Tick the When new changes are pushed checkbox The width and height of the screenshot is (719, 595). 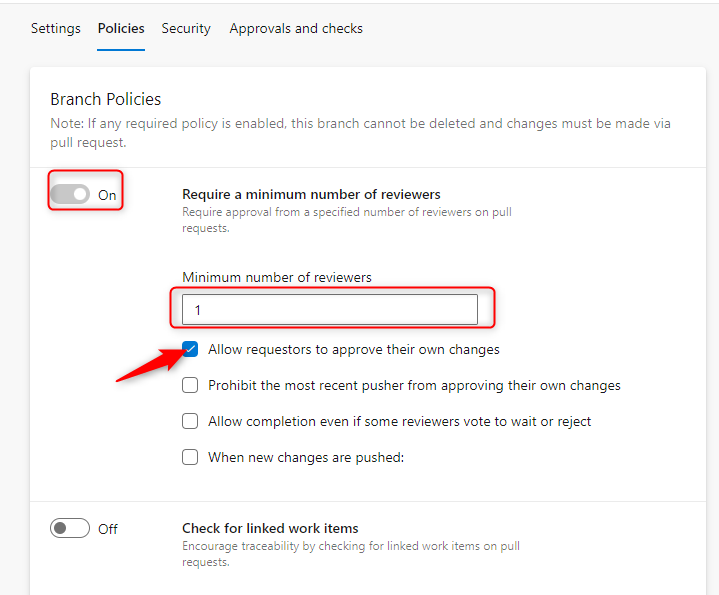click(x=190, y=457)
